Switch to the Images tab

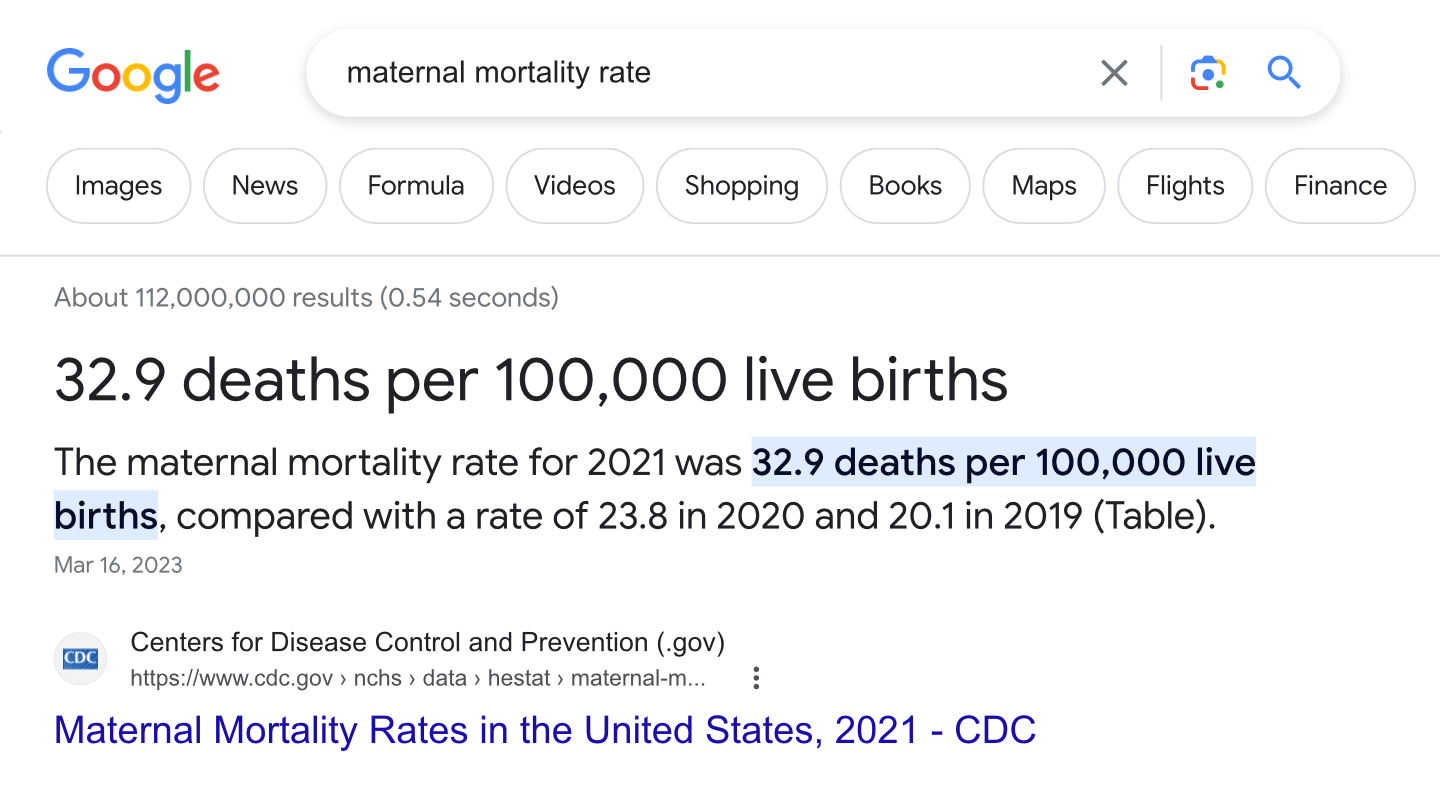(x=118, y=186)
